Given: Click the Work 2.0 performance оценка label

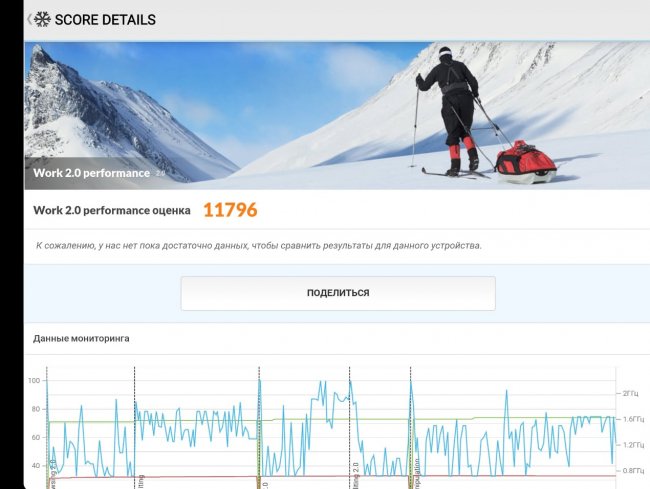Looking at the screenshot, I should click(112, 210).
